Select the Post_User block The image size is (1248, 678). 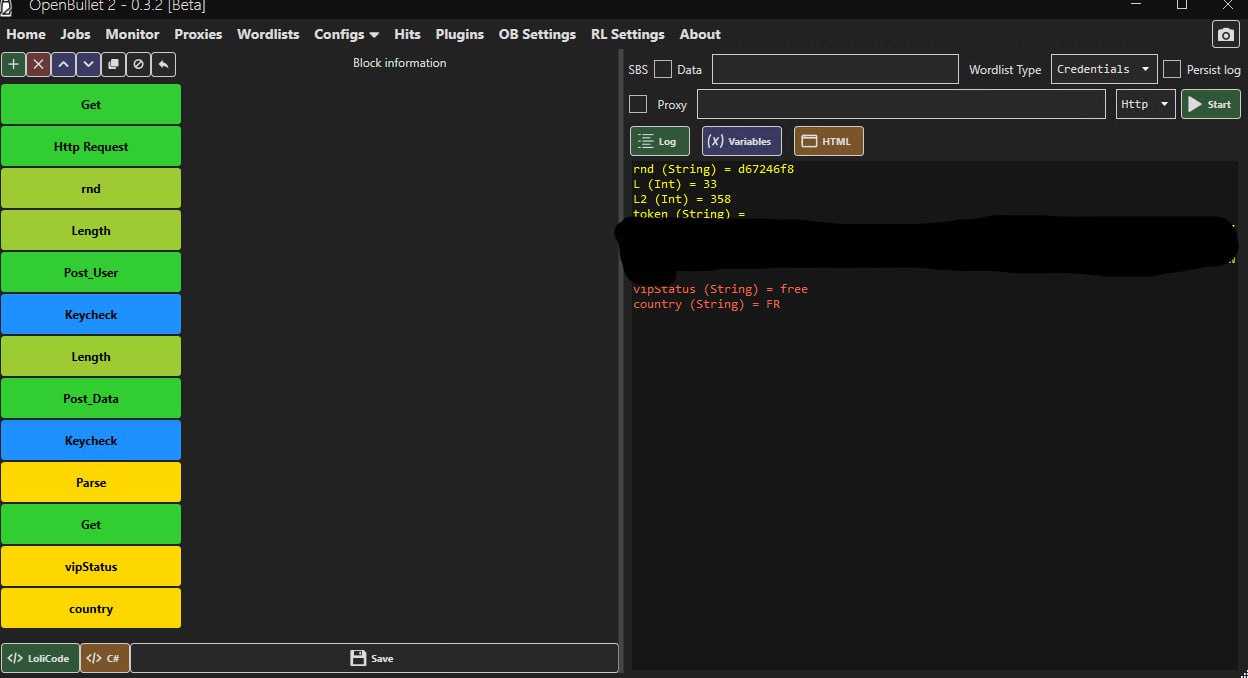tap(91, 272)
